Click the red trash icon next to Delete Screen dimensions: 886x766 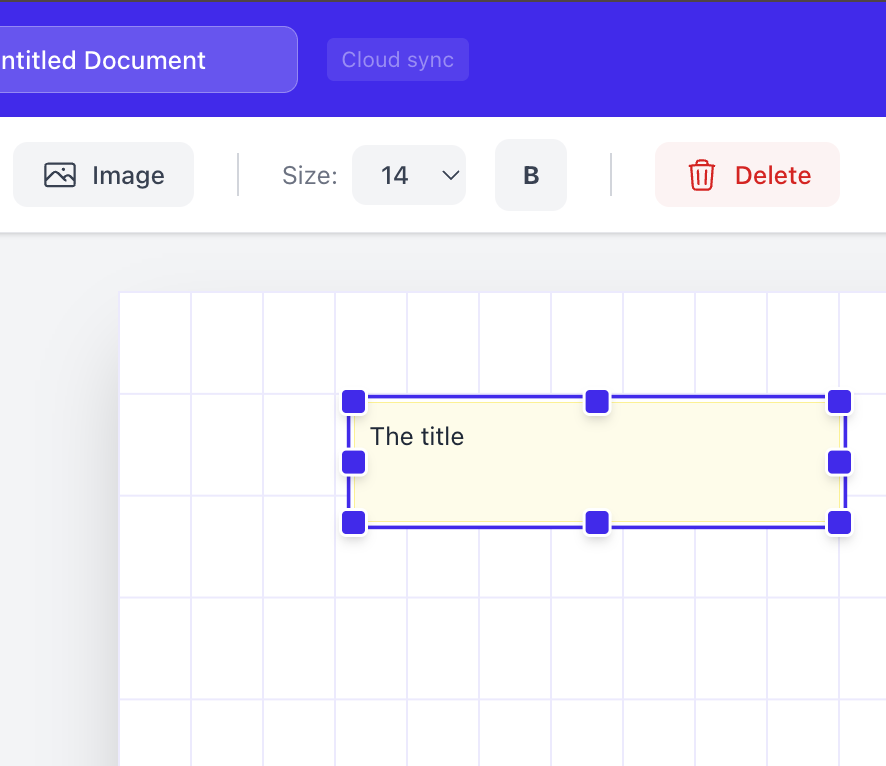coord(701,175)
